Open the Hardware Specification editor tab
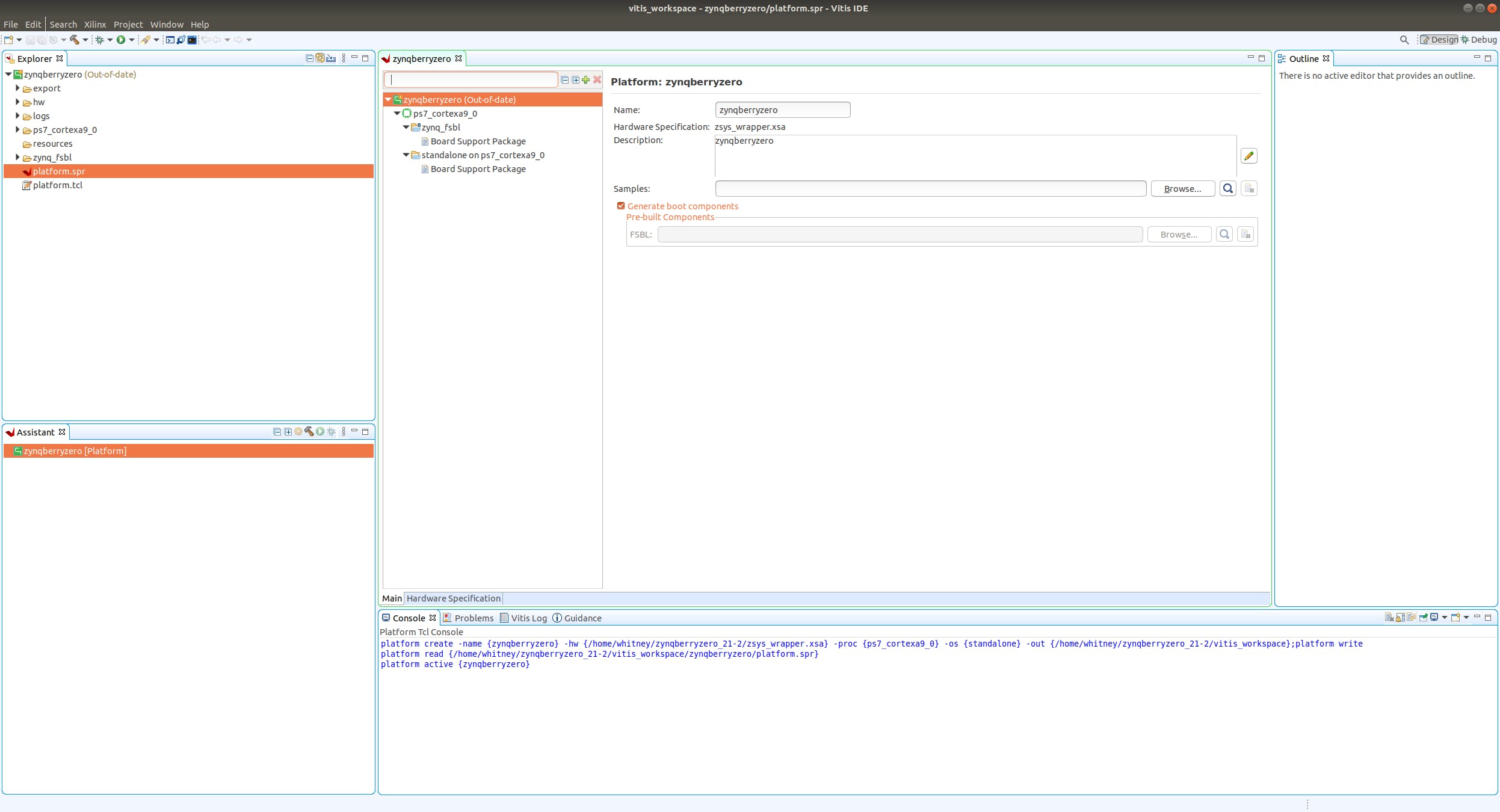The image size is (1500, 812). (453, 598)
